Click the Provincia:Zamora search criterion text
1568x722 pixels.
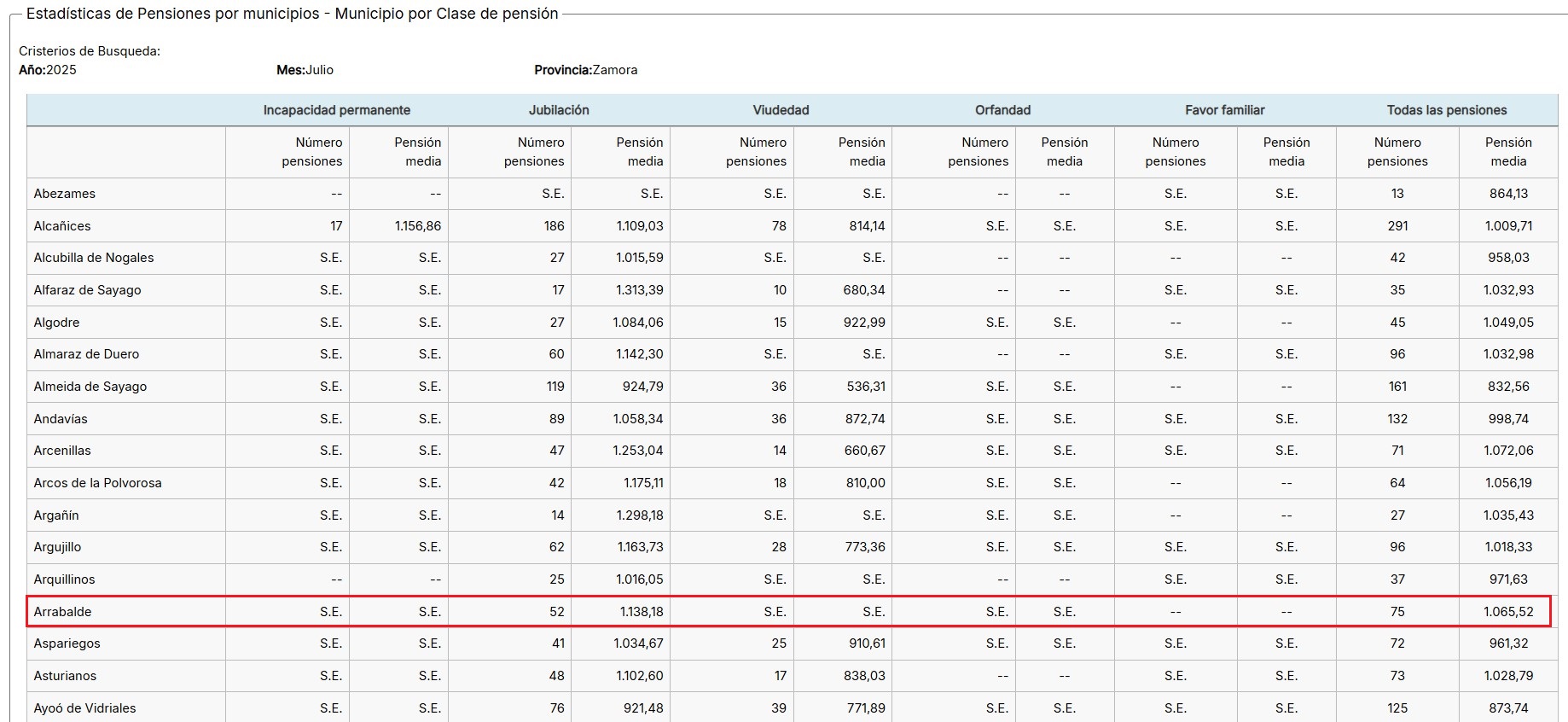click(585, 70)
